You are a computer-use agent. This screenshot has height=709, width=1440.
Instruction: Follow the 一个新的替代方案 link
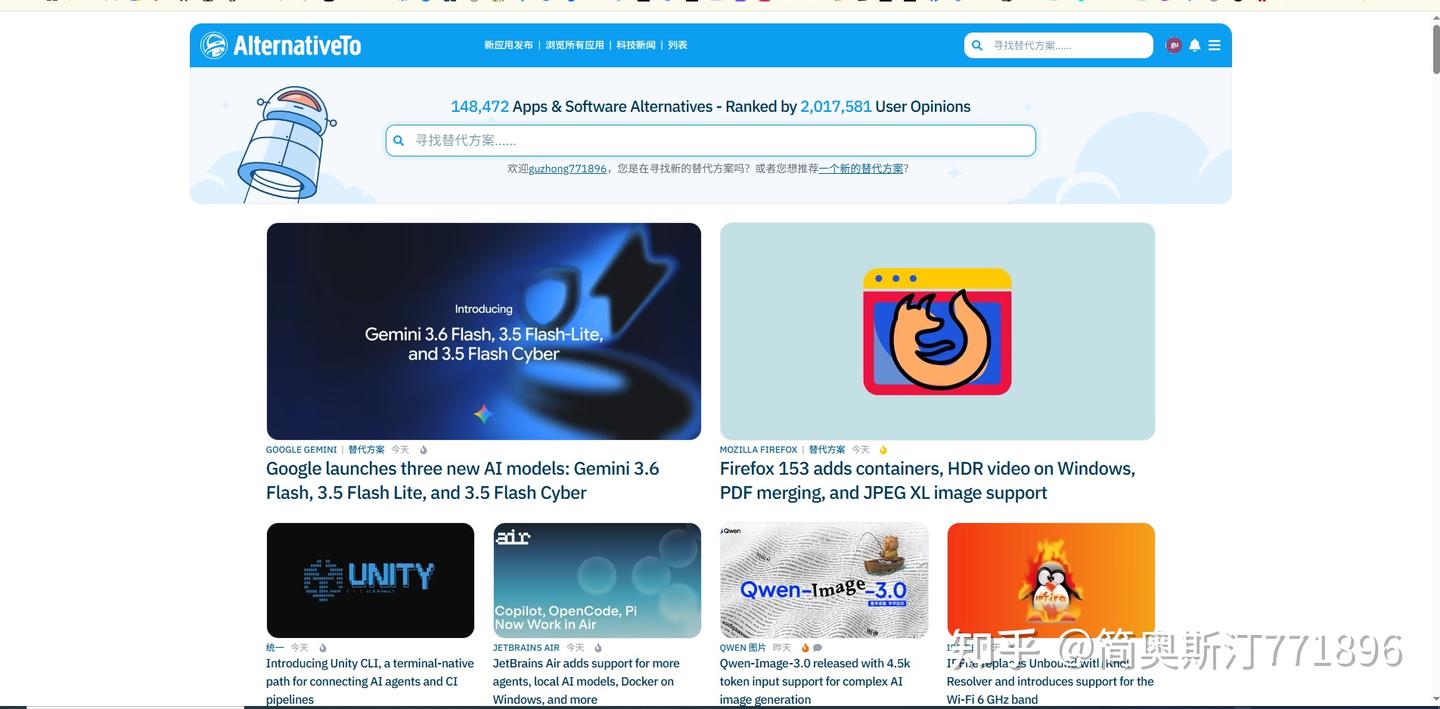861,169
